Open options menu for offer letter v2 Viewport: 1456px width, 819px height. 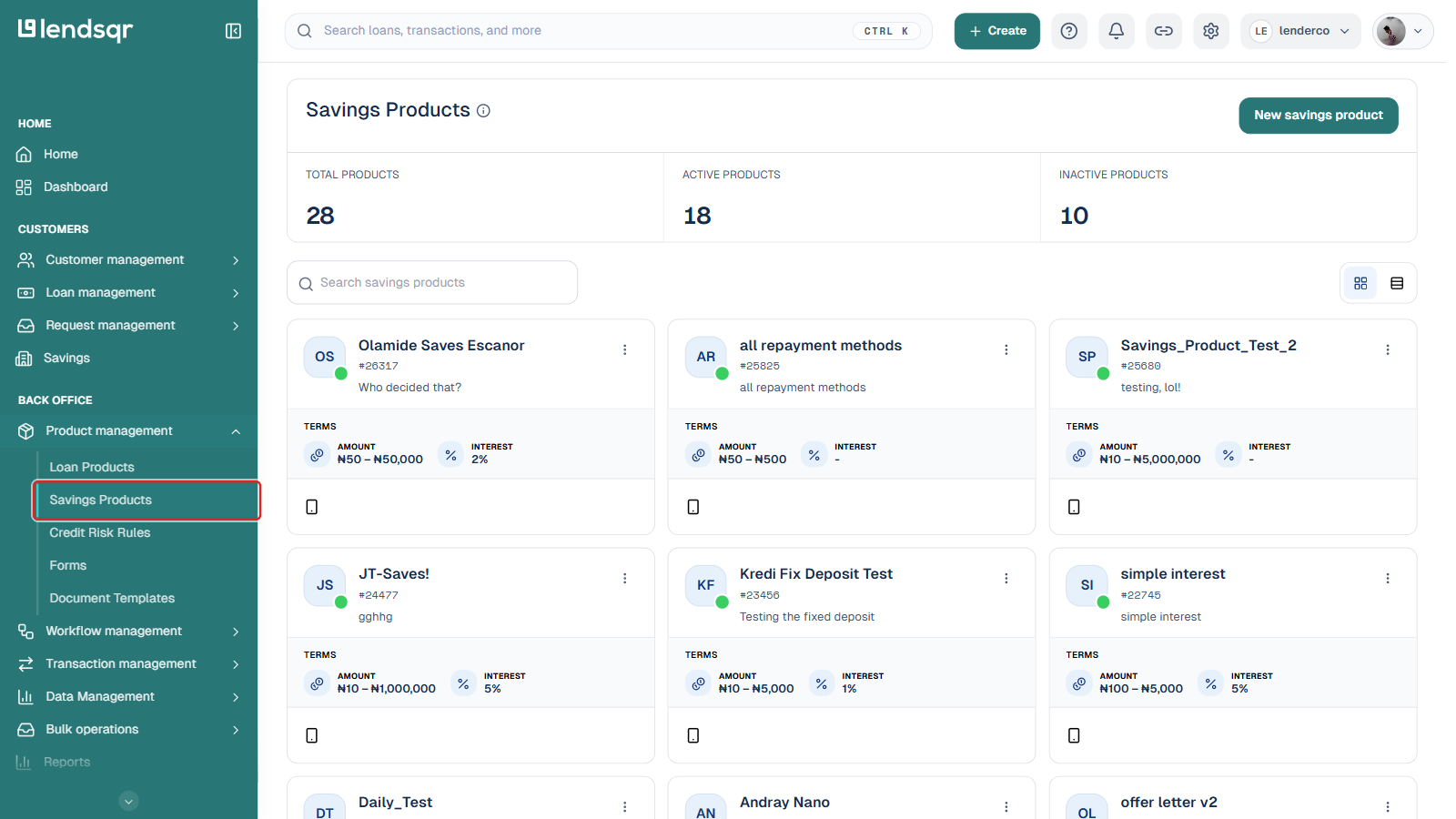pos(1388,807)
